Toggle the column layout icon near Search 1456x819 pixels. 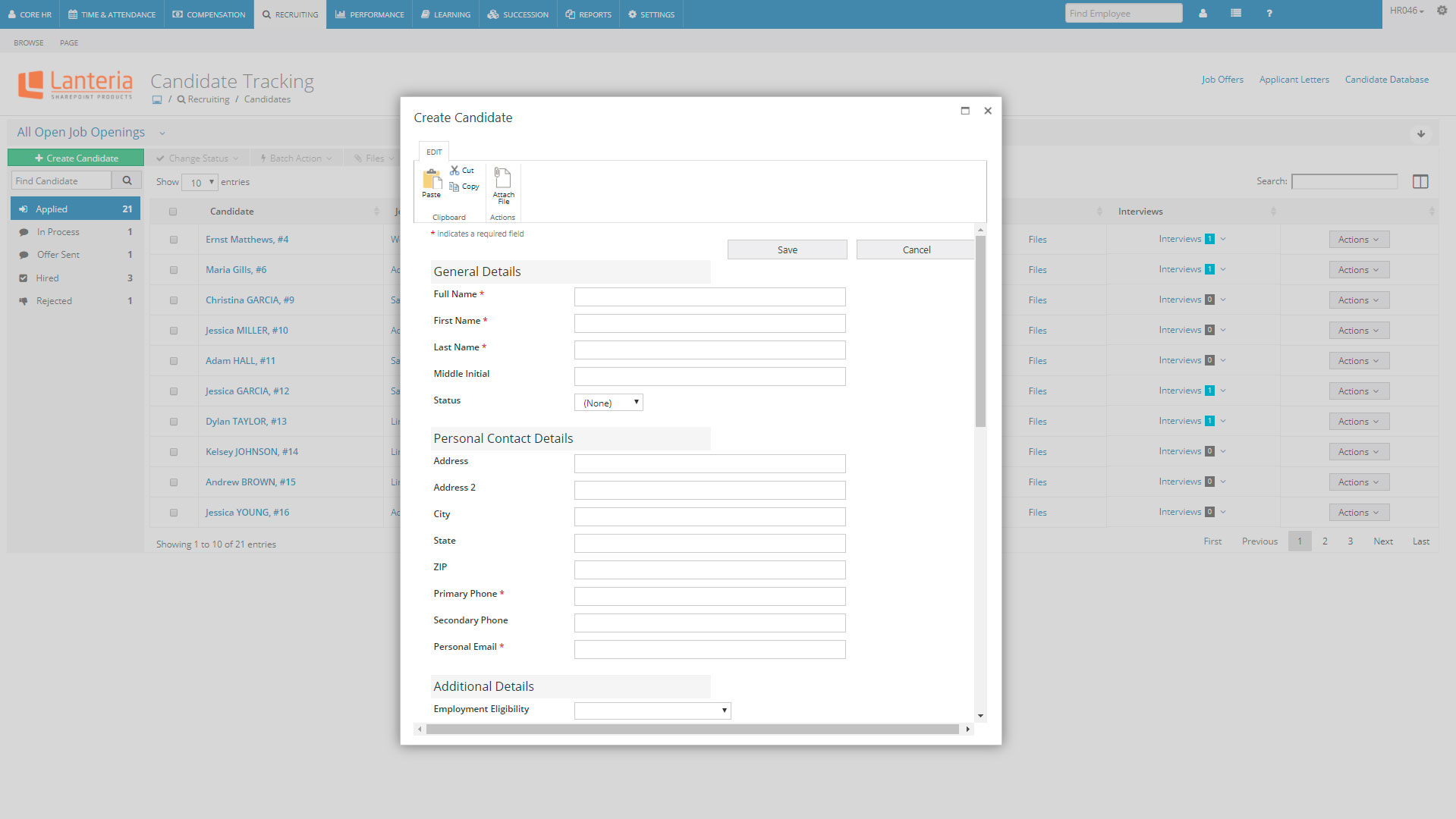(x=1420, y=181)
